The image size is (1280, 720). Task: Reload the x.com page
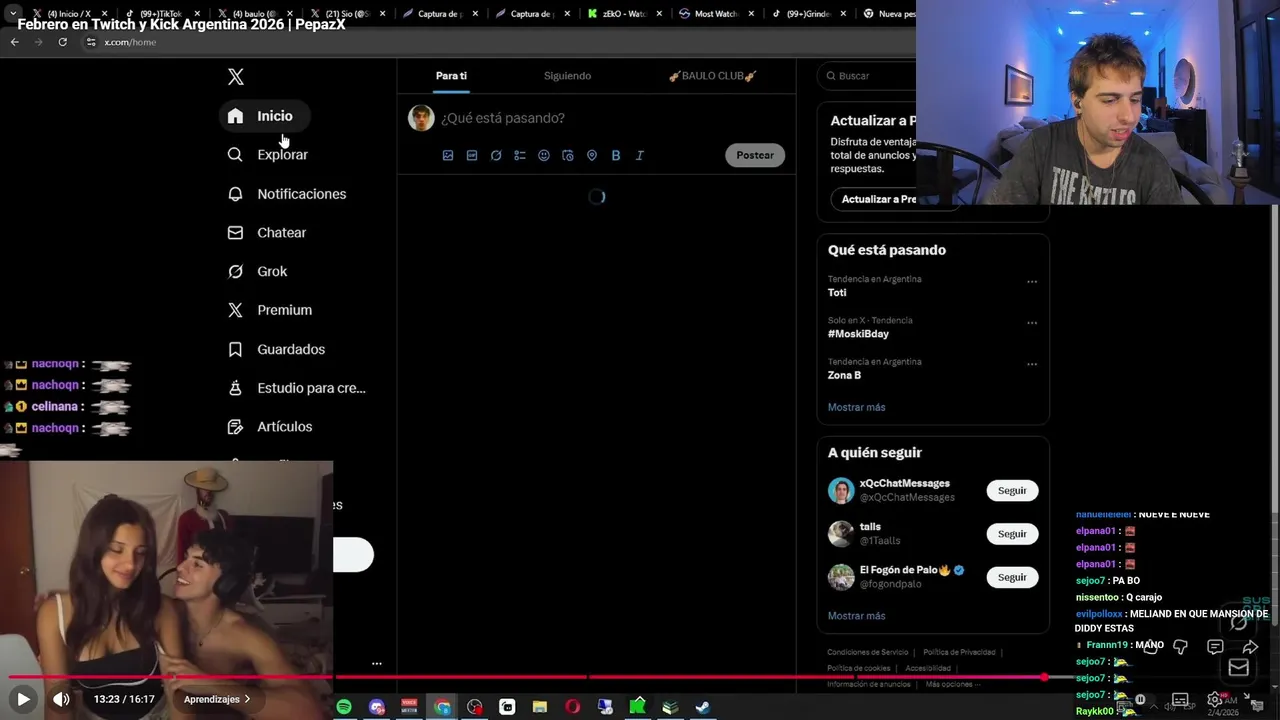62,42
